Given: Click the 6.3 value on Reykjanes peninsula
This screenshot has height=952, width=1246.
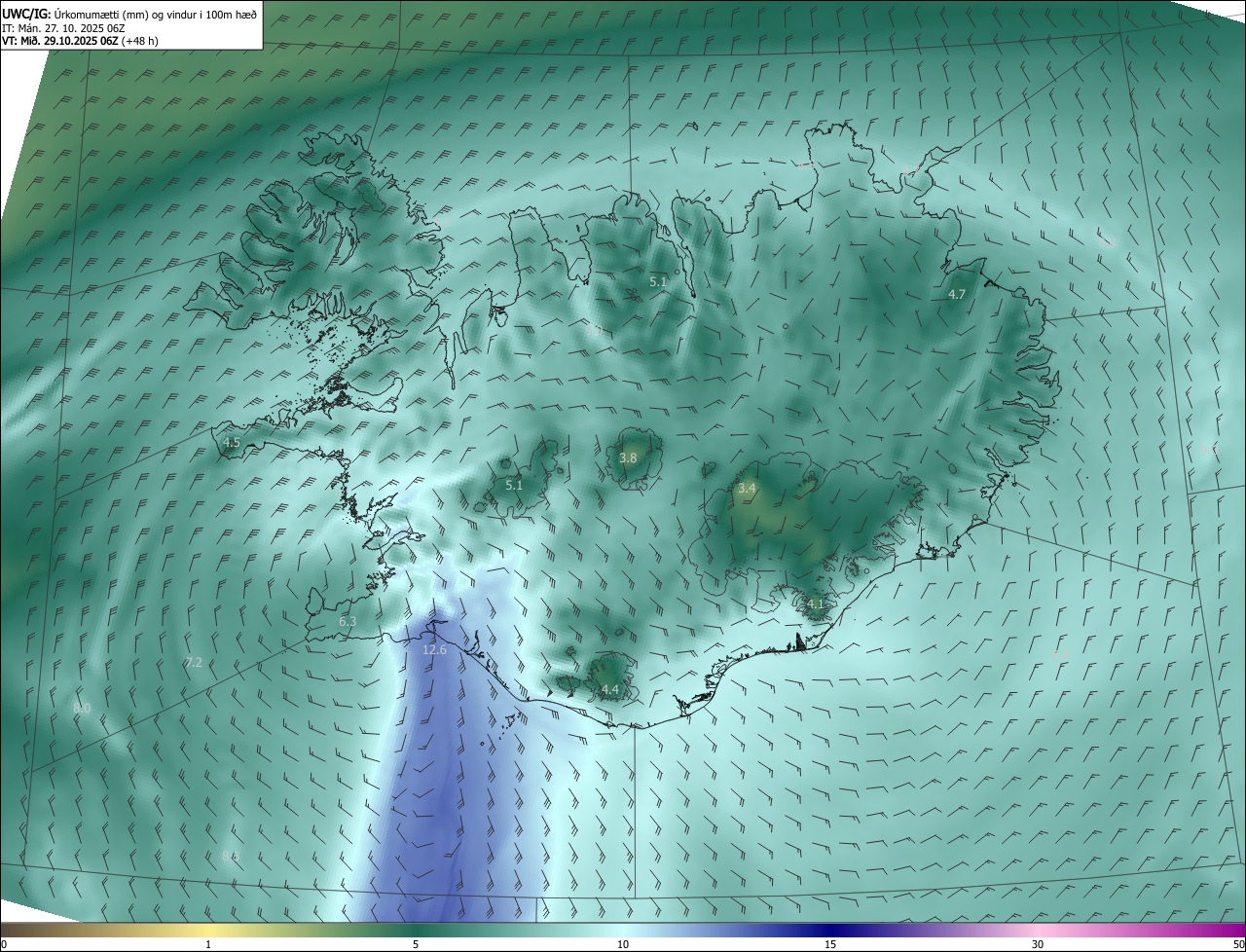Looking at the screenshot, I should (x=348, y=621).
